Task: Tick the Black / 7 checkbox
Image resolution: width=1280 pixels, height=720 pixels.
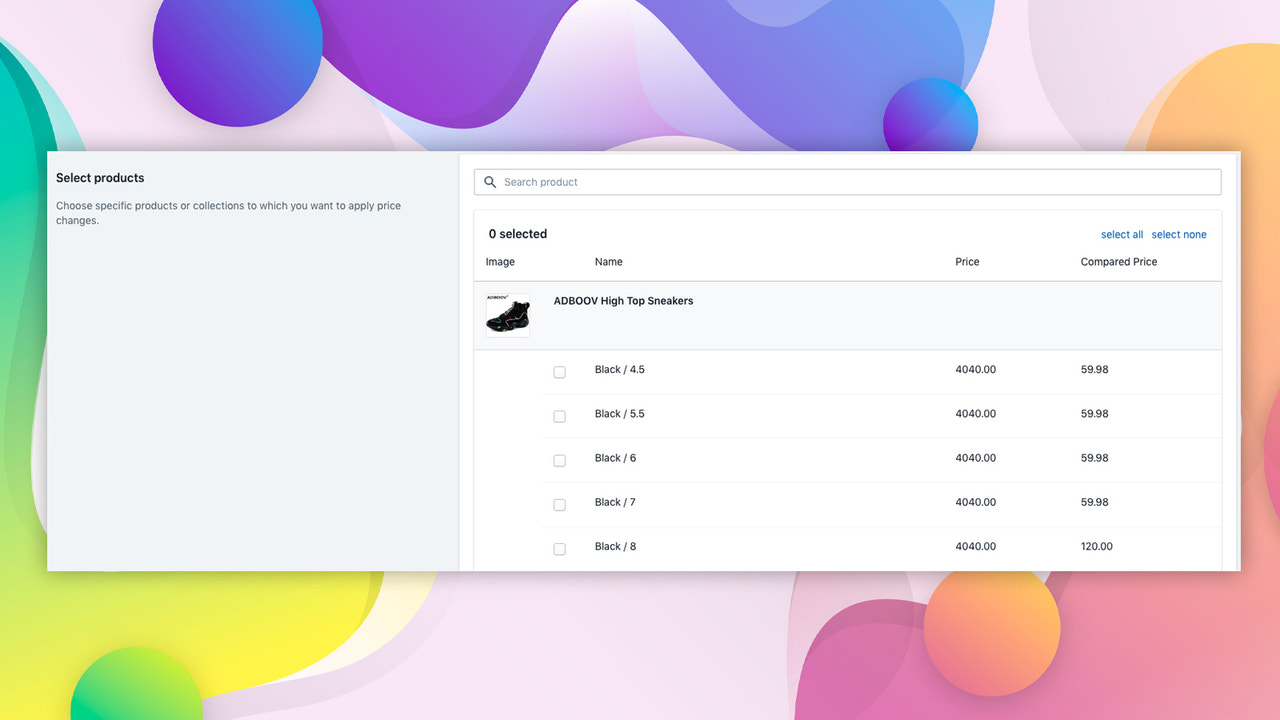Action: [559, 504]
